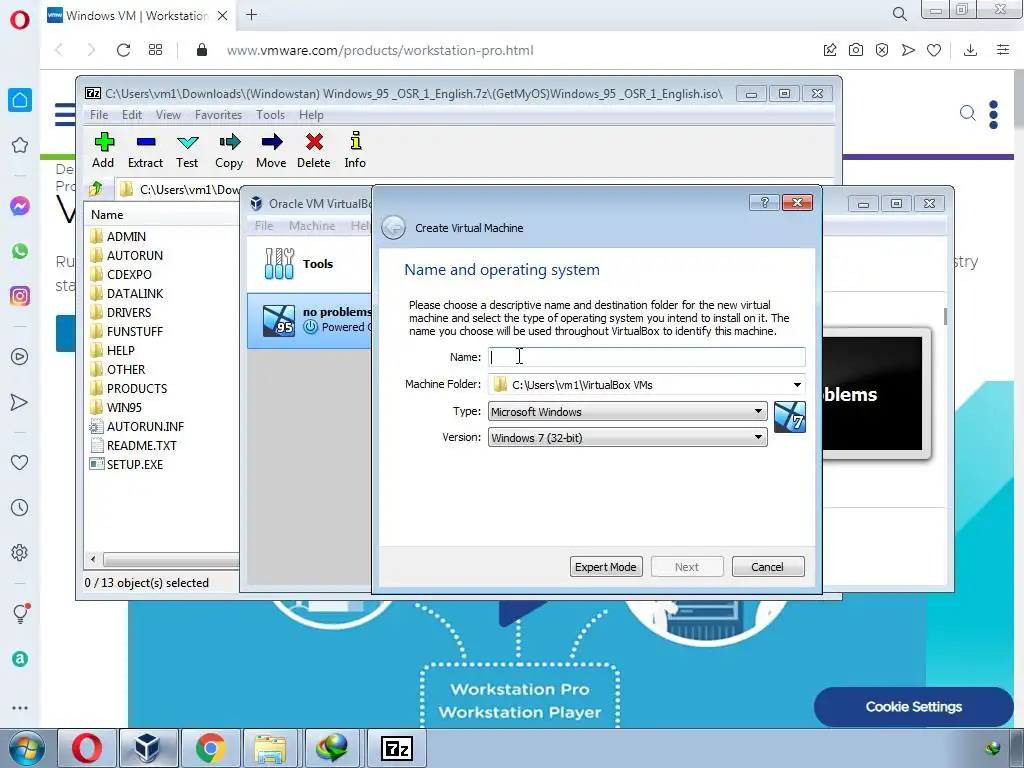This screenshot has width=1024, height=768.
Task: Open Opera home sidebar icon
Action: point(20,100)
